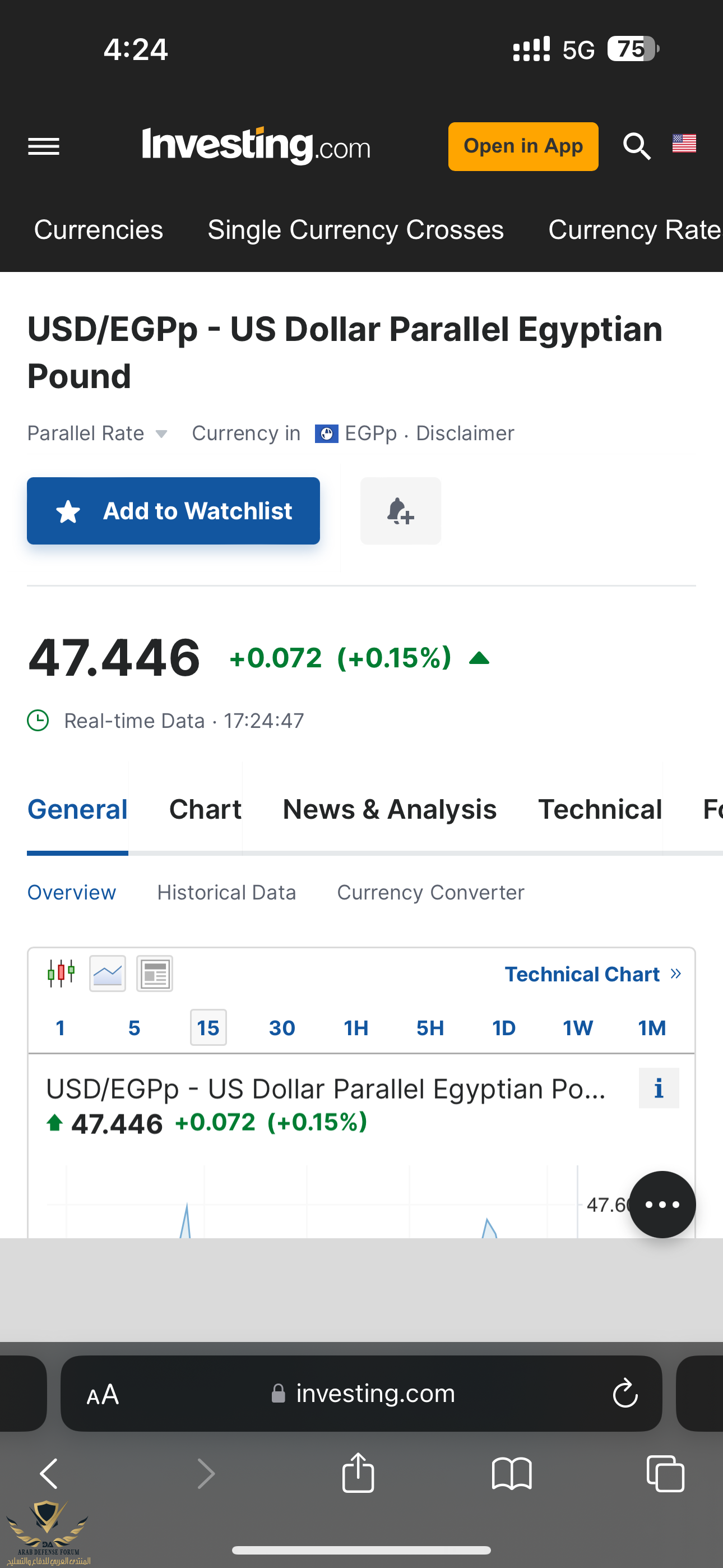
Task: Click the US flag edition icon
Action: tap(684, 144)
